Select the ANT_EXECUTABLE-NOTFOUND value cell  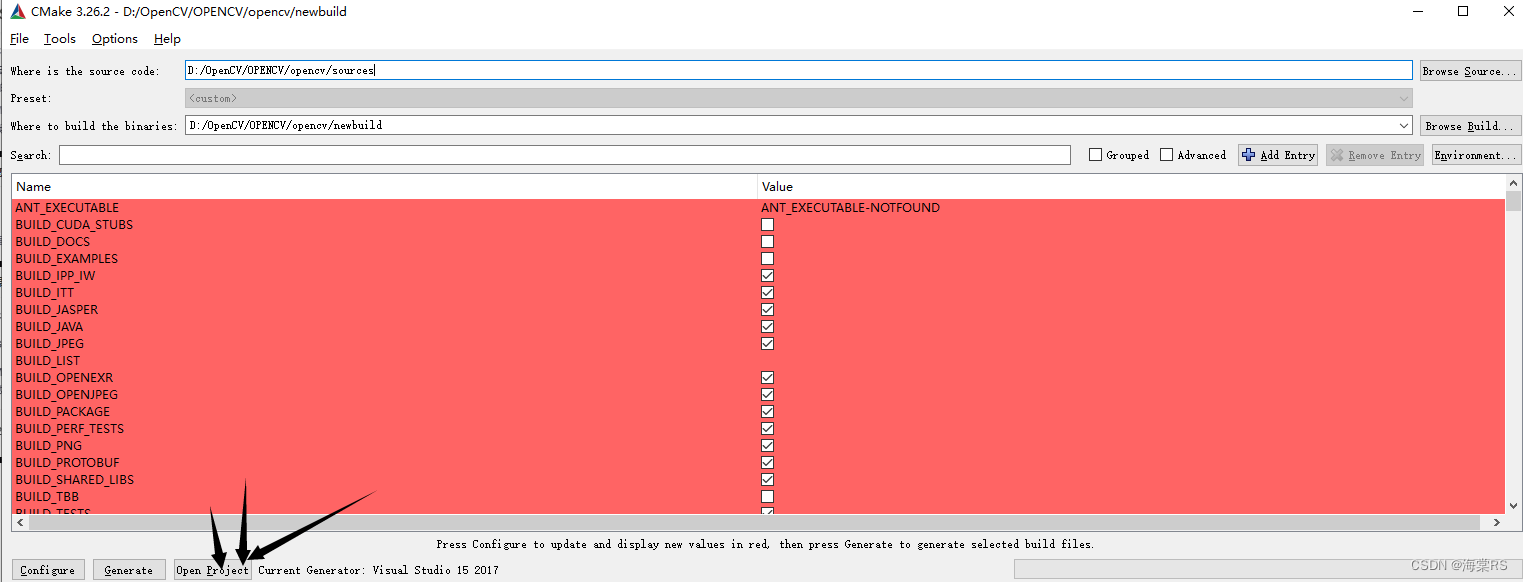[x=850, y=208]
